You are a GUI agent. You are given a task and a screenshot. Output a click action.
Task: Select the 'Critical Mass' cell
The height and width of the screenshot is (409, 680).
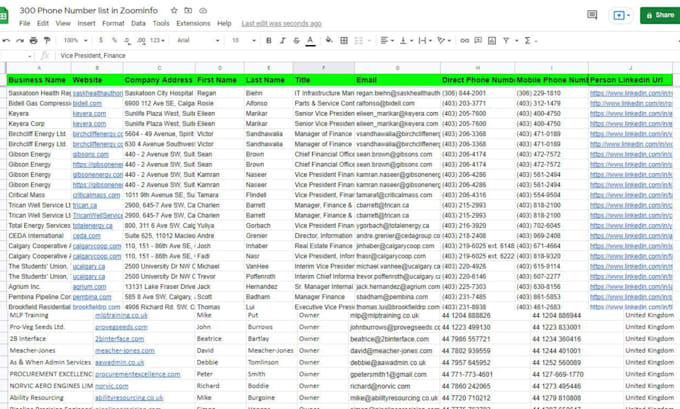[39, 195]
